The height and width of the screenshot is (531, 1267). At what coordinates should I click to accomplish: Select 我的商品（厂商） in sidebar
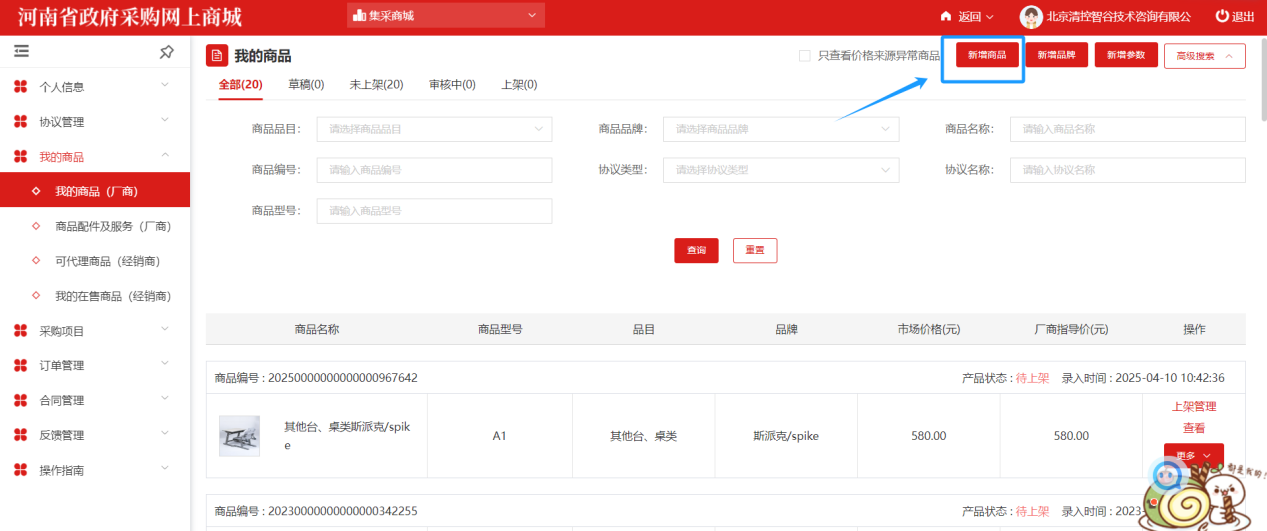(95, 191)
